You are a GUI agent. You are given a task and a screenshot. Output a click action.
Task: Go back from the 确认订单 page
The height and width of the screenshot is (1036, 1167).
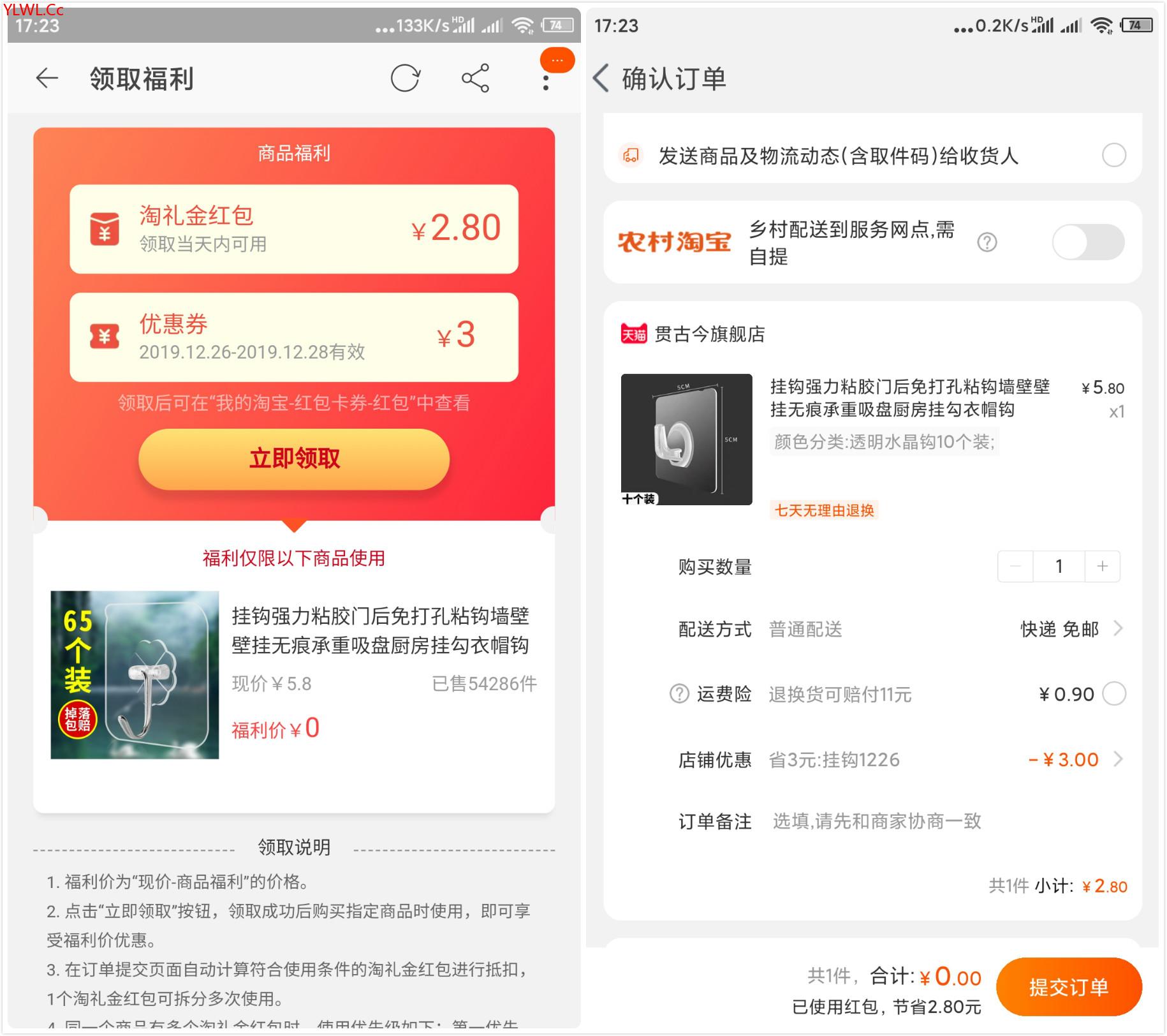(601, 78)
